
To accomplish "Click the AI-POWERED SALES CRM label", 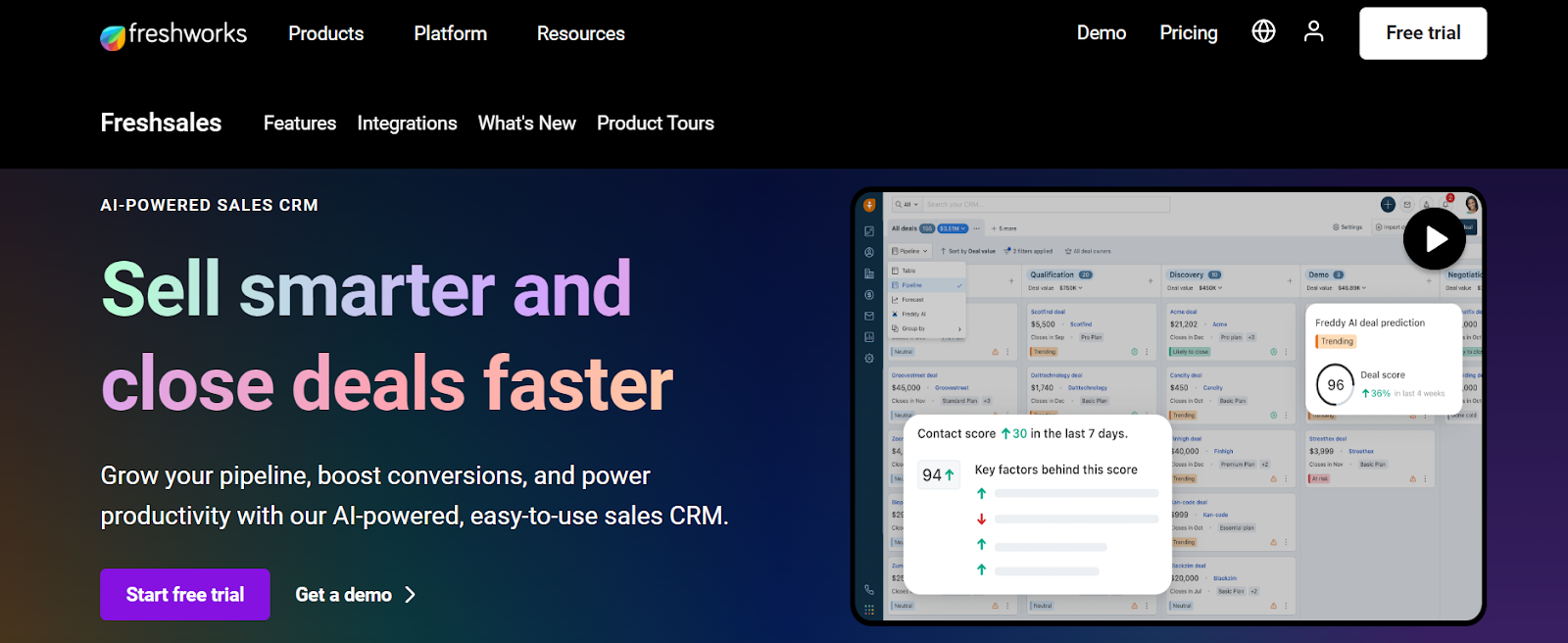I will coord(209,205).
